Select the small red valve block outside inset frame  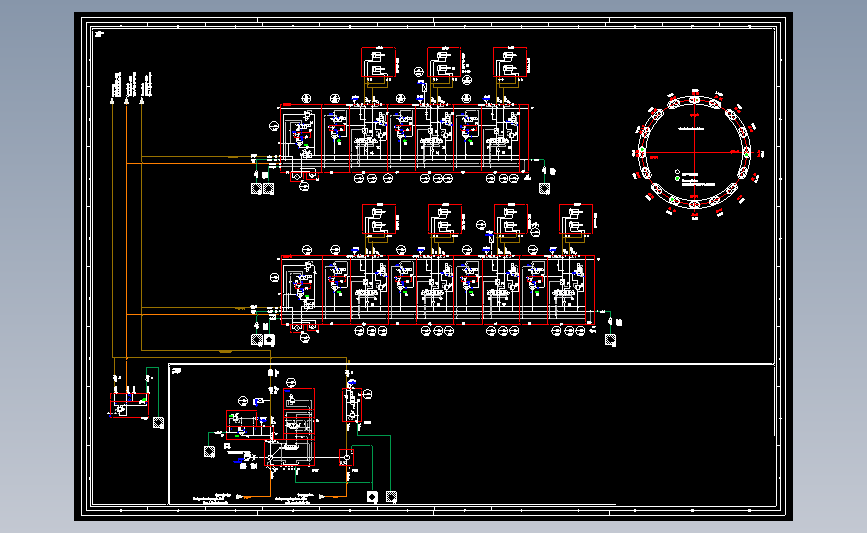[x=129, y=405]
